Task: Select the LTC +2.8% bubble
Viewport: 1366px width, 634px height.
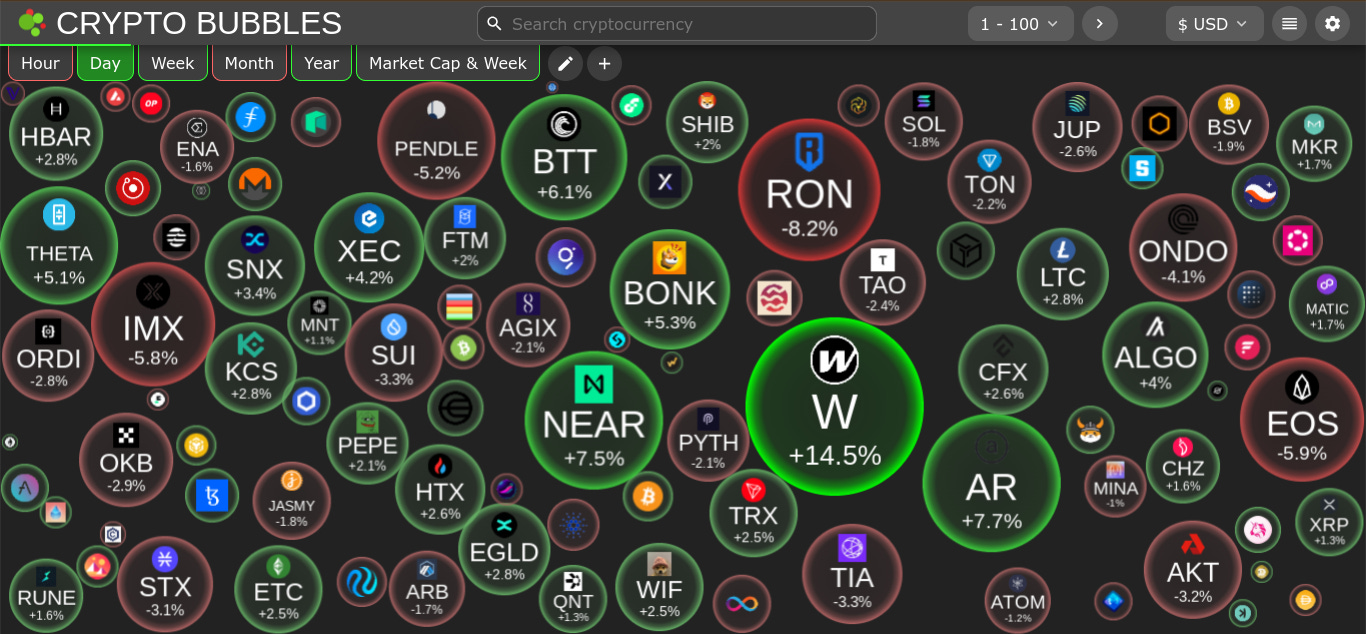Action: point(1062,273)
